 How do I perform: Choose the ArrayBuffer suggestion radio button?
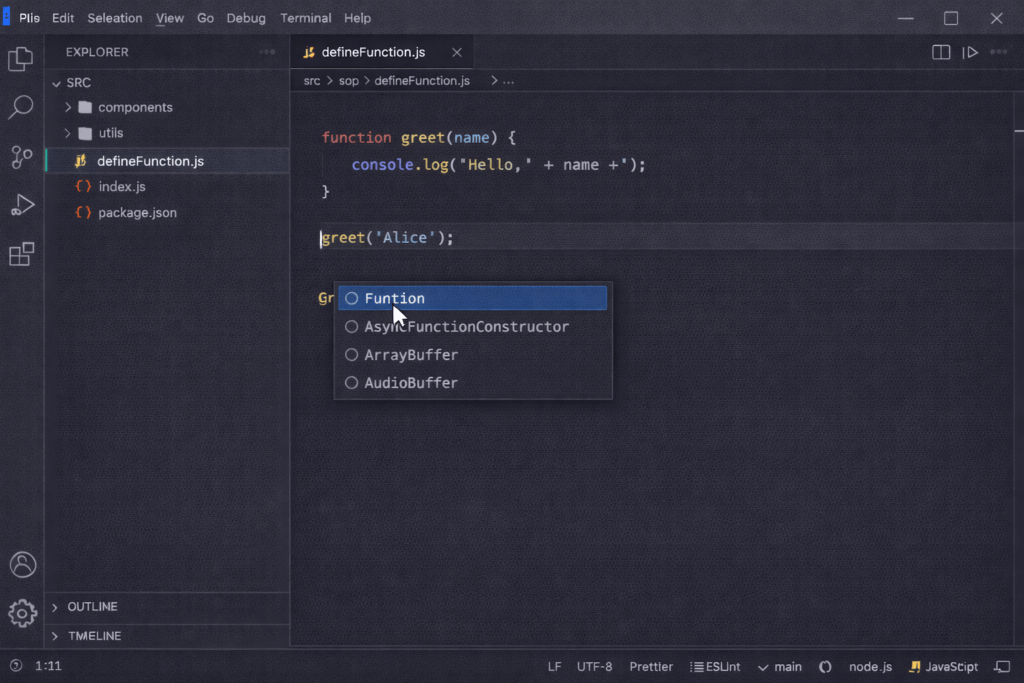click(x=352, y=354)
